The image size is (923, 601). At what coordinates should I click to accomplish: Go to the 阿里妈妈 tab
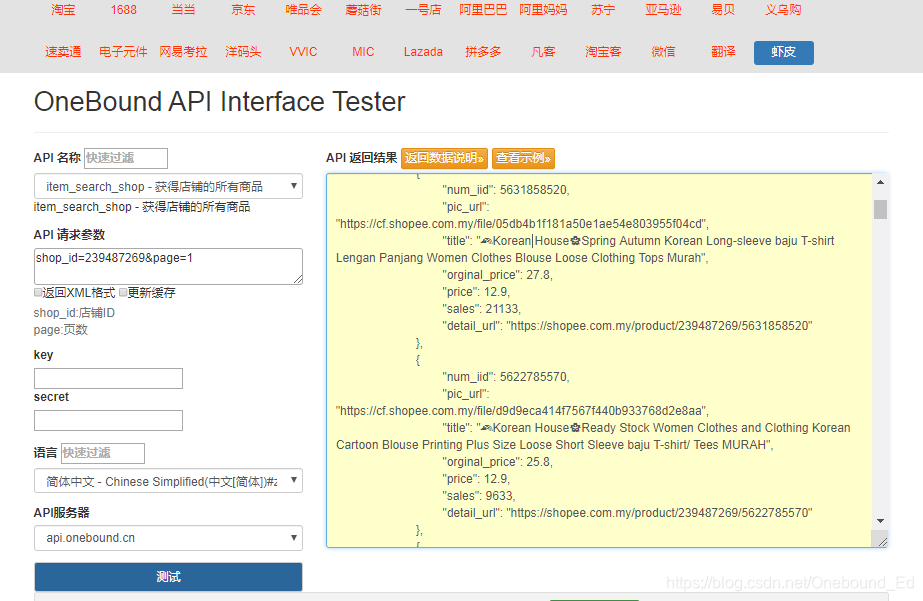543,10
